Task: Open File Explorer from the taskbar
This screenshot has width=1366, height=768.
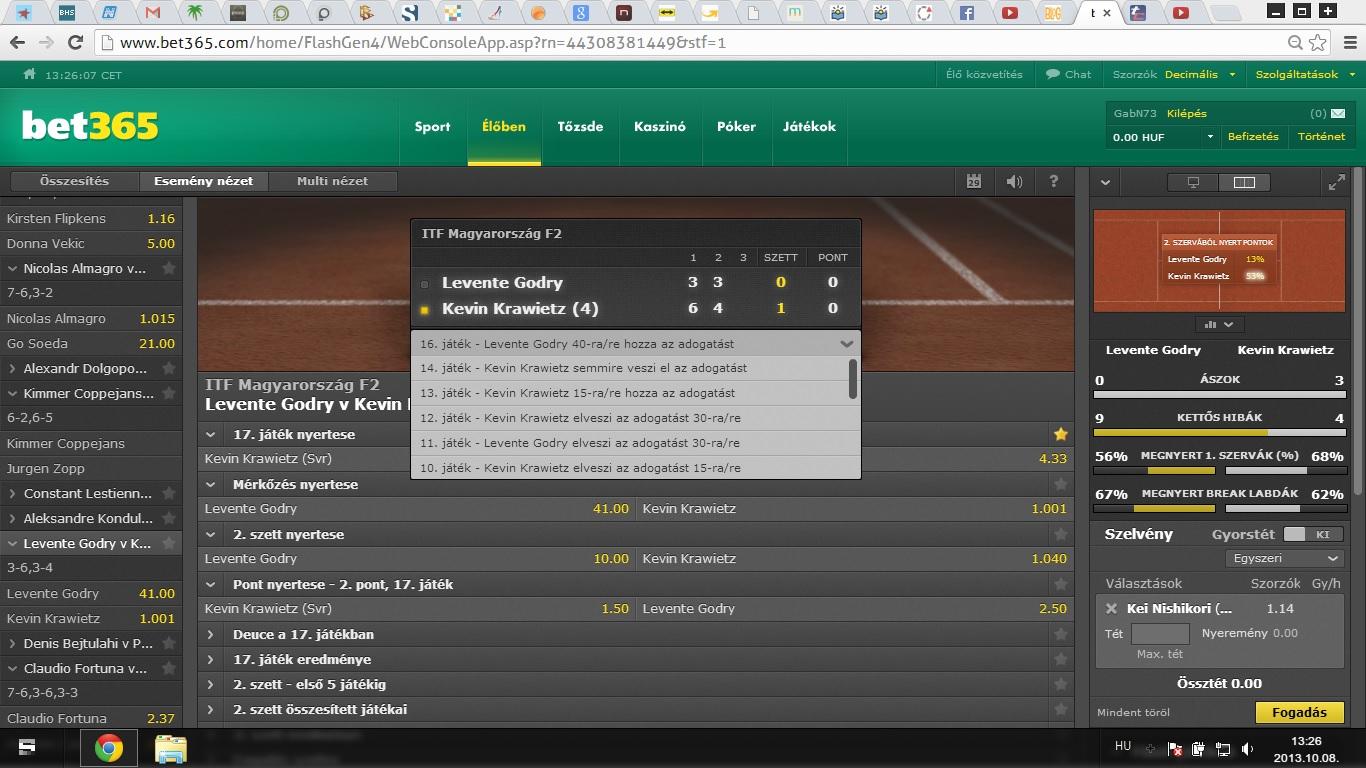Action: point(171,748)
